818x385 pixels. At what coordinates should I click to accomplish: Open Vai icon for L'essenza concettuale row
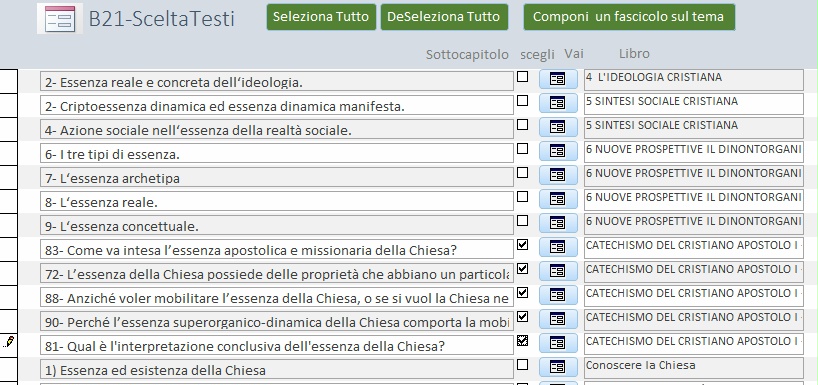(558, 223)
